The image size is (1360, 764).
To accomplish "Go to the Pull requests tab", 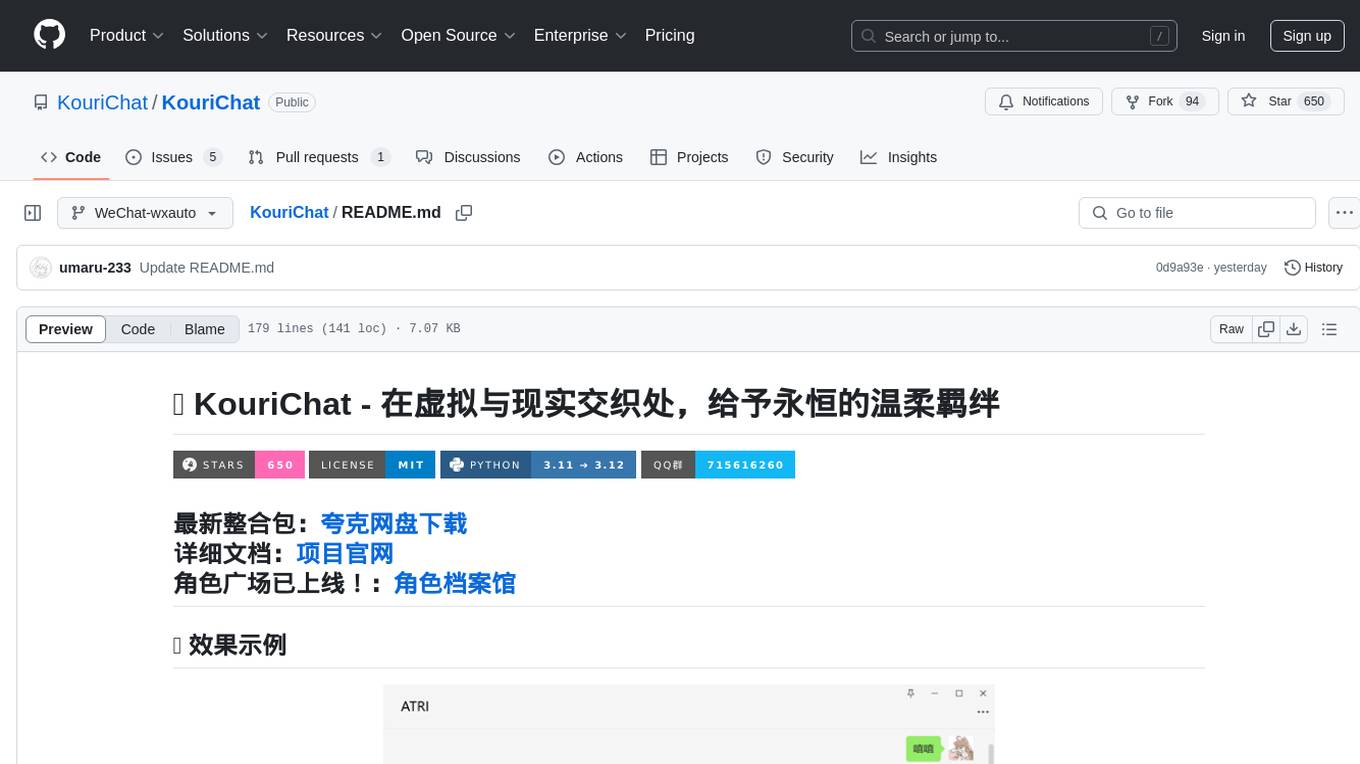I will click(317, 157).
